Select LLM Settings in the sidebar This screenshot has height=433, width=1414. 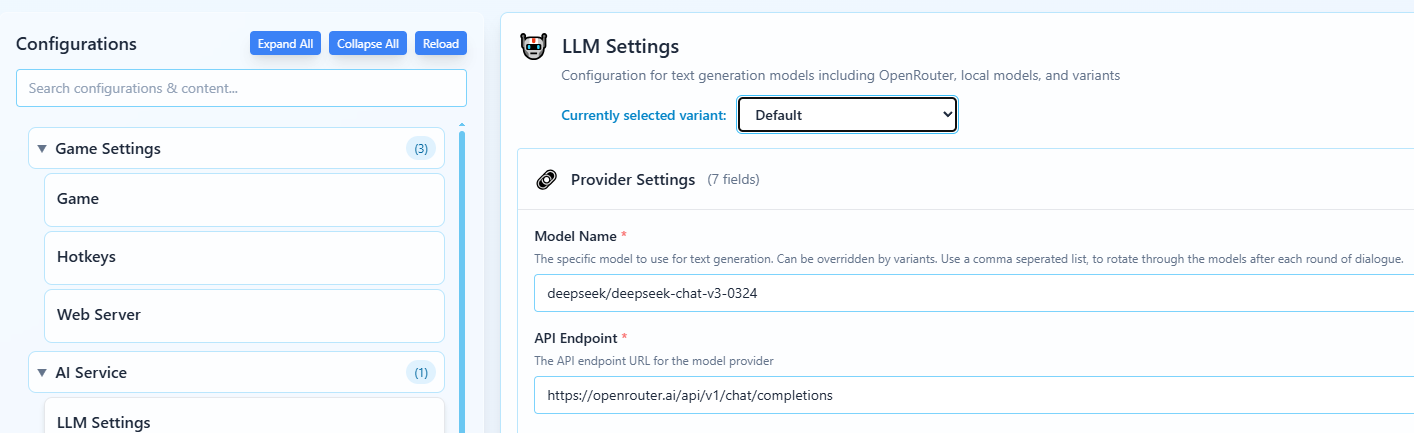click(244, 420)
